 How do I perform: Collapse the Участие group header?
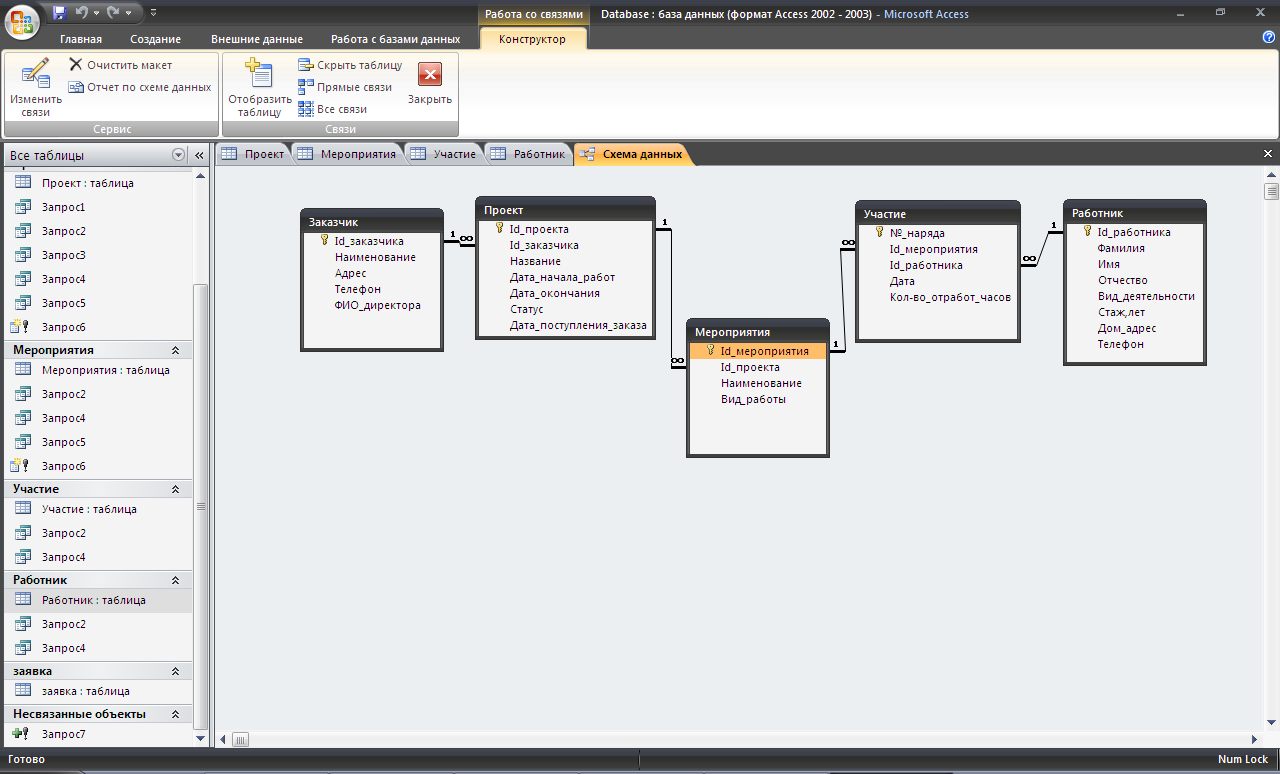pos(175,489)
